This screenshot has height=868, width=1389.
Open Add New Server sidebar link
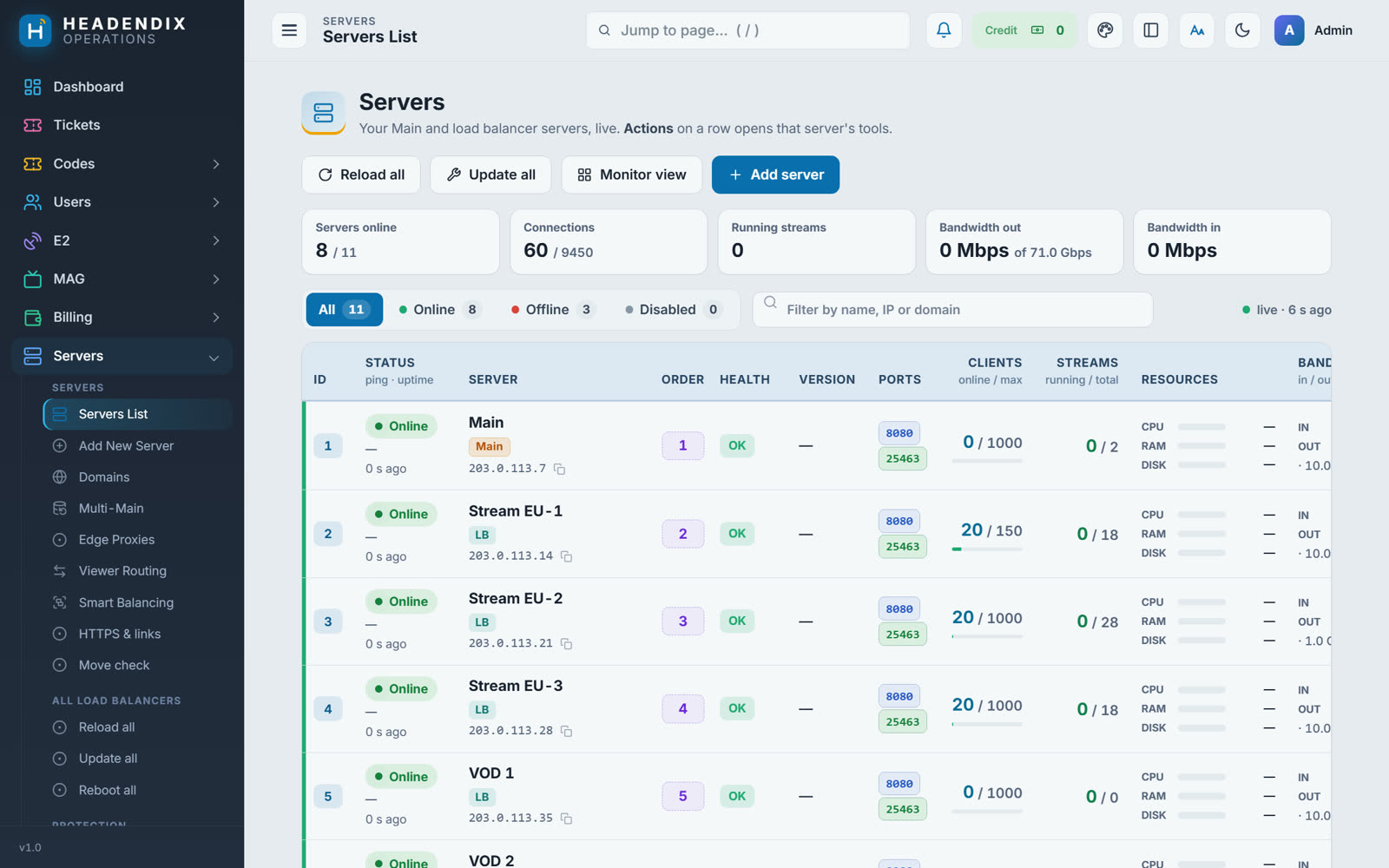point(137,446)
